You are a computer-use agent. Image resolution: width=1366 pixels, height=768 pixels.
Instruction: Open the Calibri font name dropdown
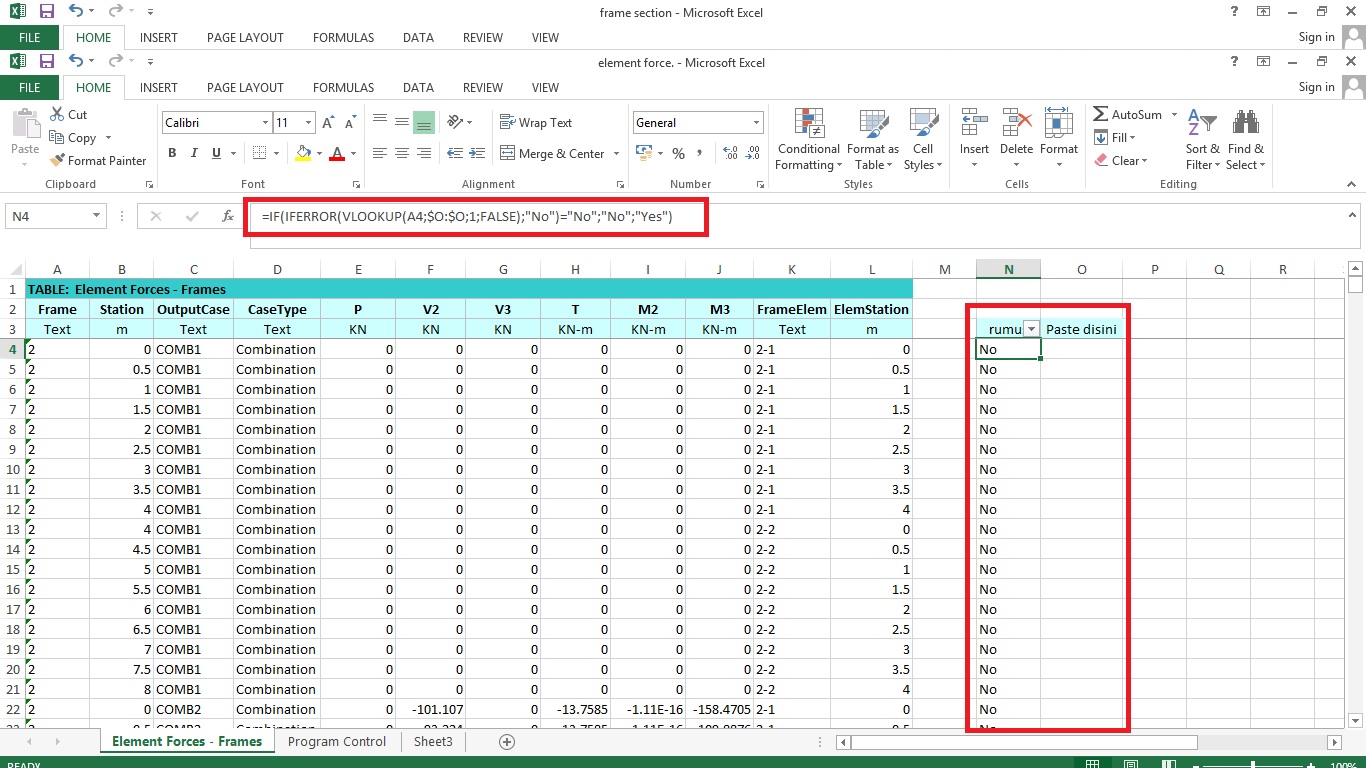coord(265,123)
